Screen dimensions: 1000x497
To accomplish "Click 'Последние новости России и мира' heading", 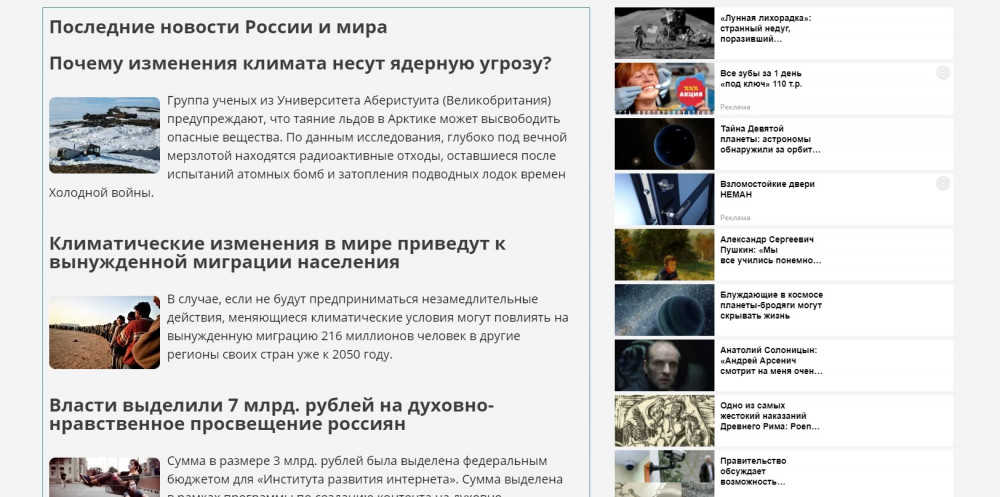I will pyautogui.click(x=218, y=27).
